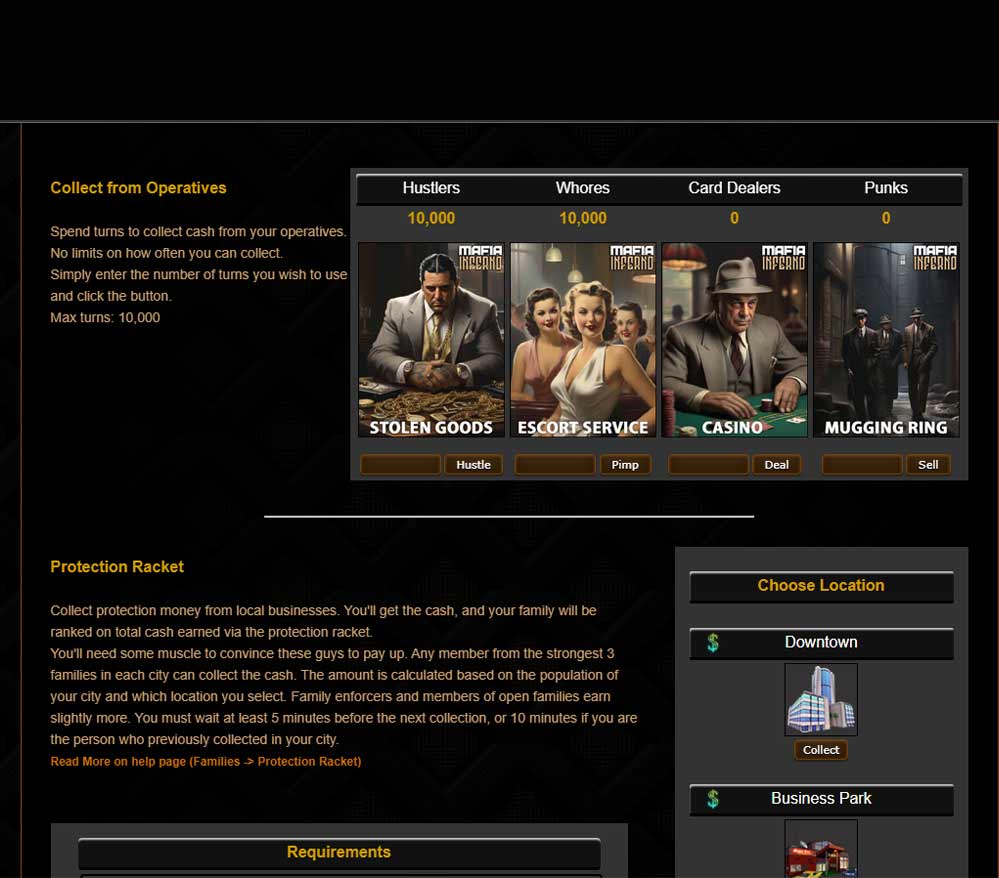Select the Downtown location label
This screenshot has width=999, height=878.
[821, 642]
